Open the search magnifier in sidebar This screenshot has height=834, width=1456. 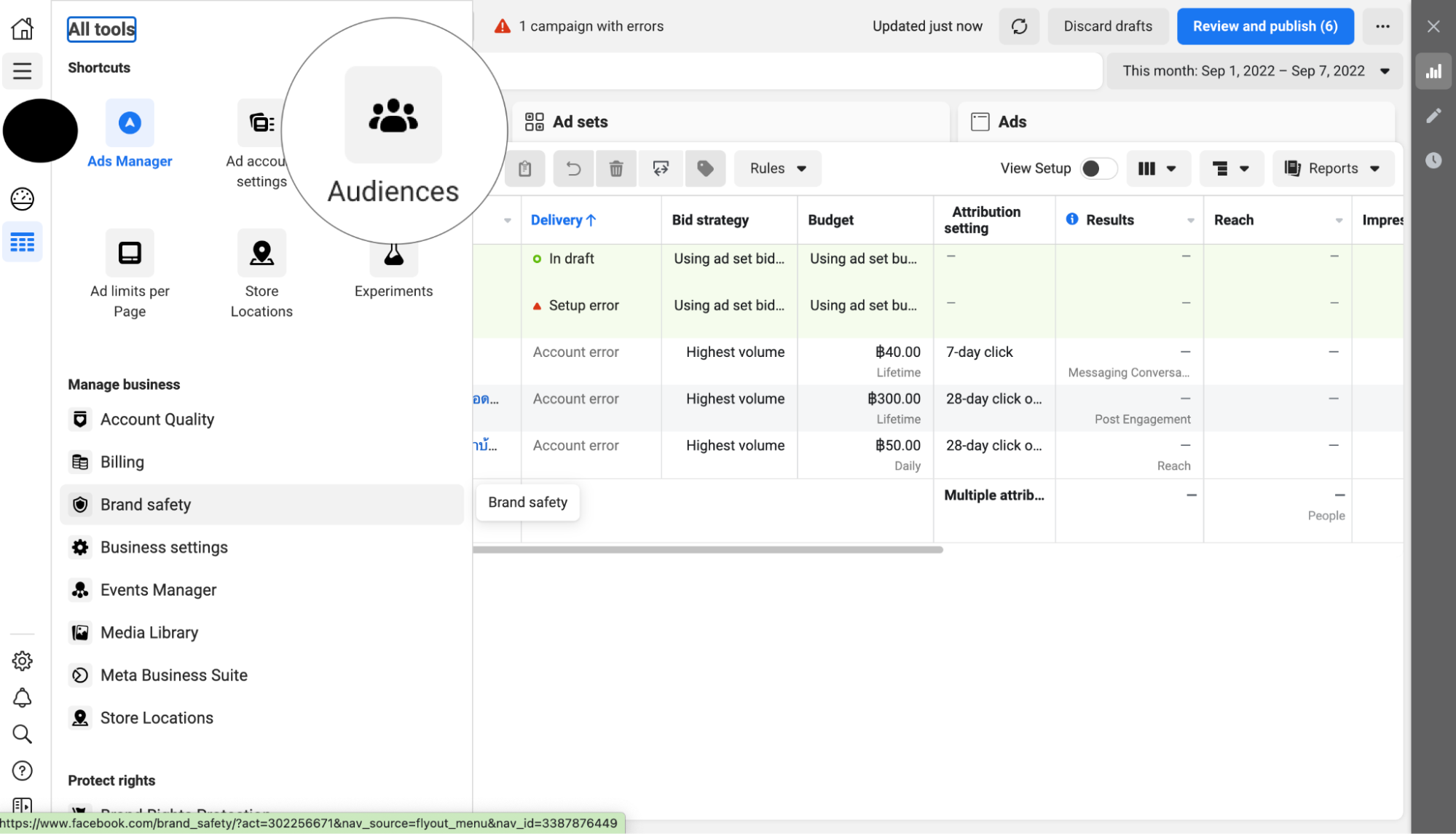point(23,734)
